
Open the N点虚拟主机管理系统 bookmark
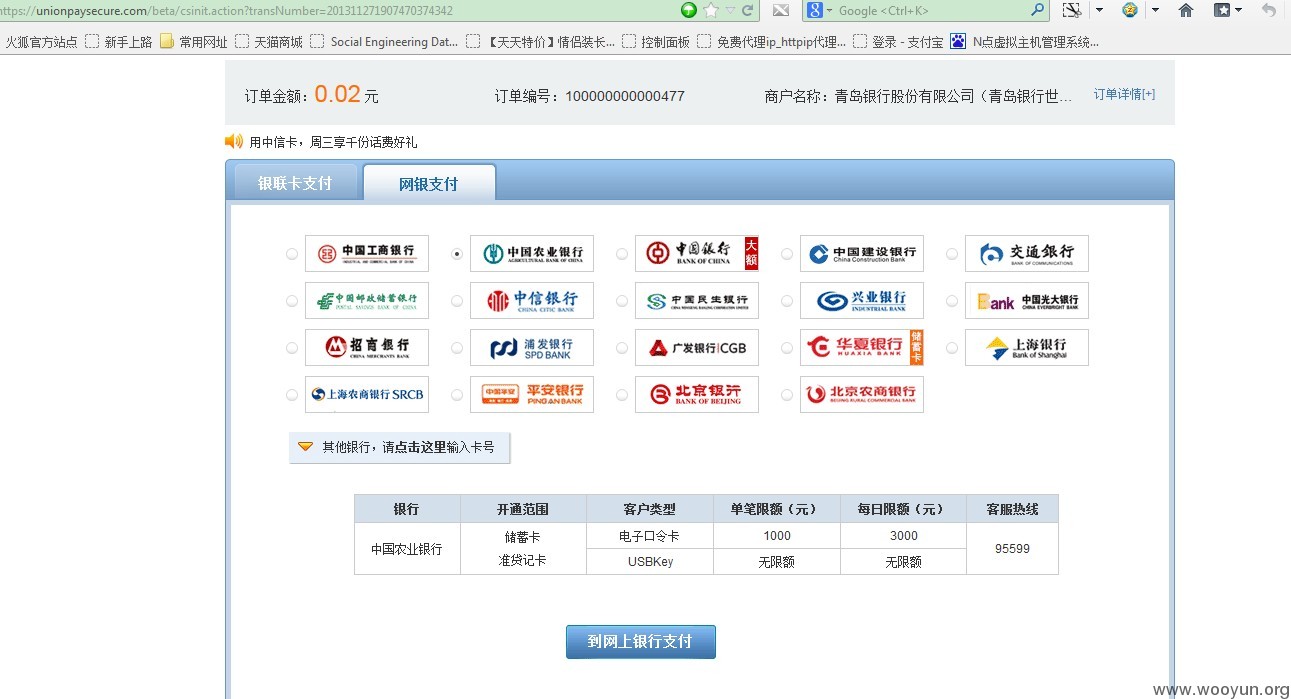(1024, 42)
